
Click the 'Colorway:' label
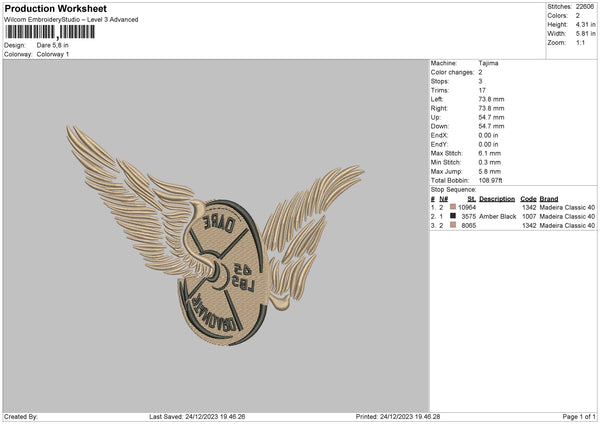(18, 54)
